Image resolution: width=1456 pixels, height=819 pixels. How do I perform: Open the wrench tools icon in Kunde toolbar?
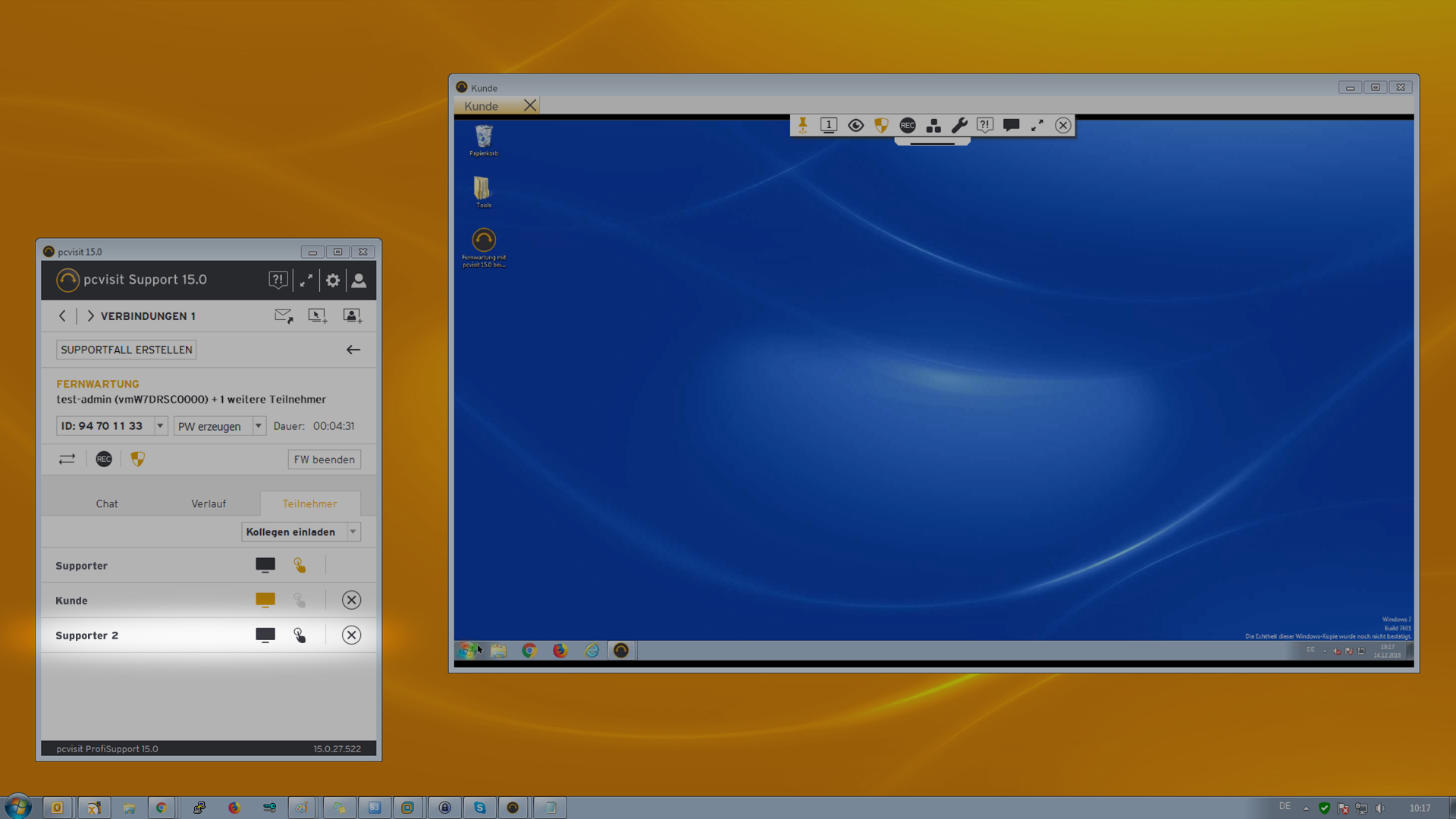tap(959, 125)
